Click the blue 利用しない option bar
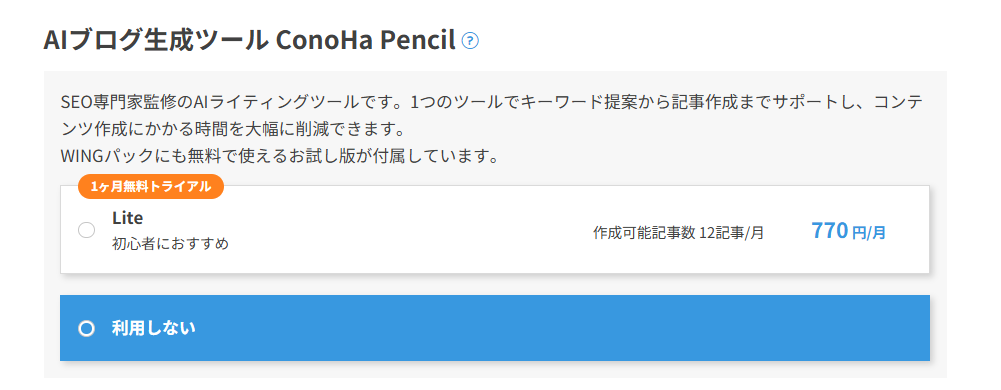This screenshot has height=390, width=1001. [x=495, y=328]
